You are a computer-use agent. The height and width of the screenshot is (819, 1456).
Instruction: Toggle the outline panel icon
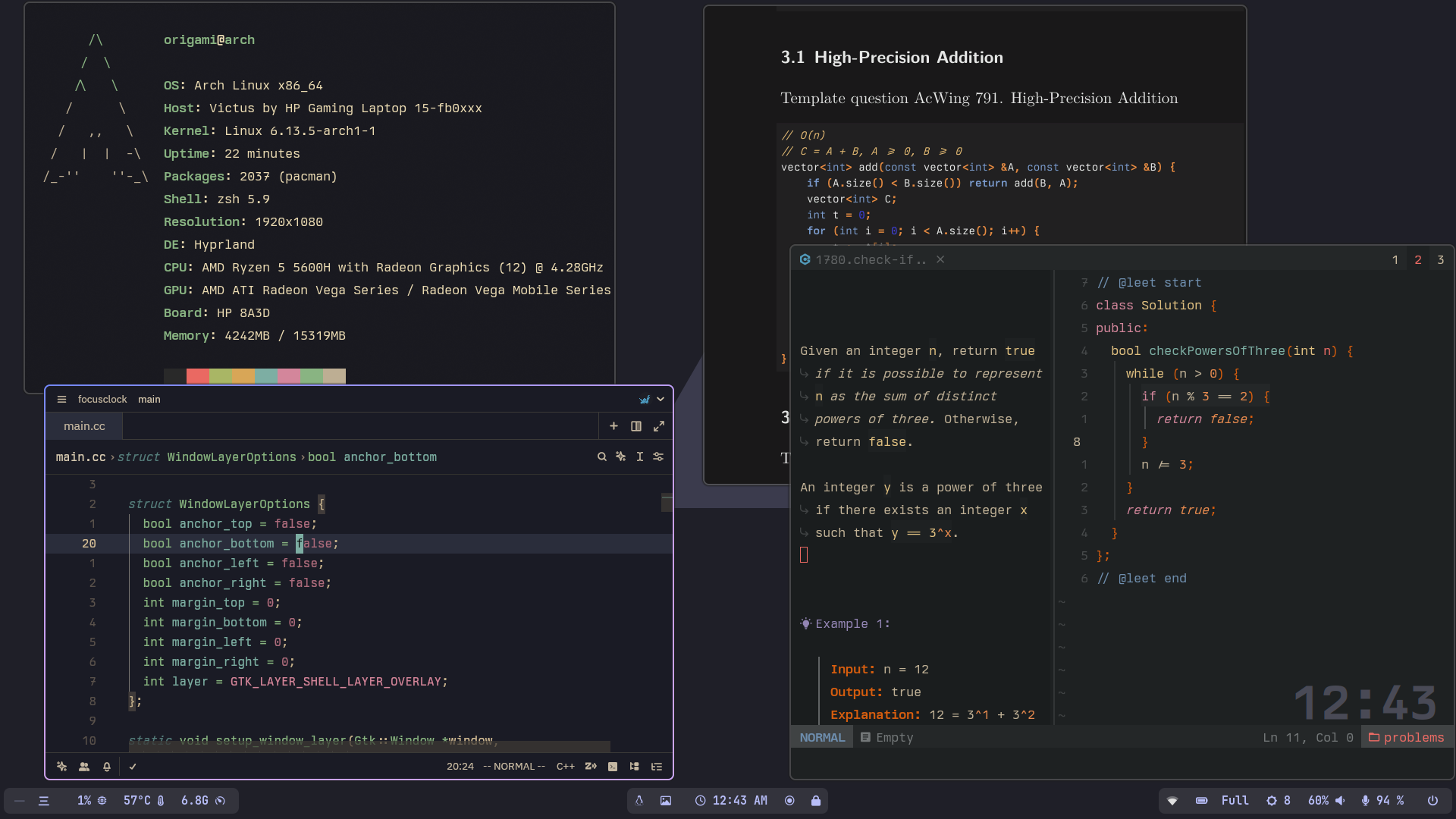point(657,767)
